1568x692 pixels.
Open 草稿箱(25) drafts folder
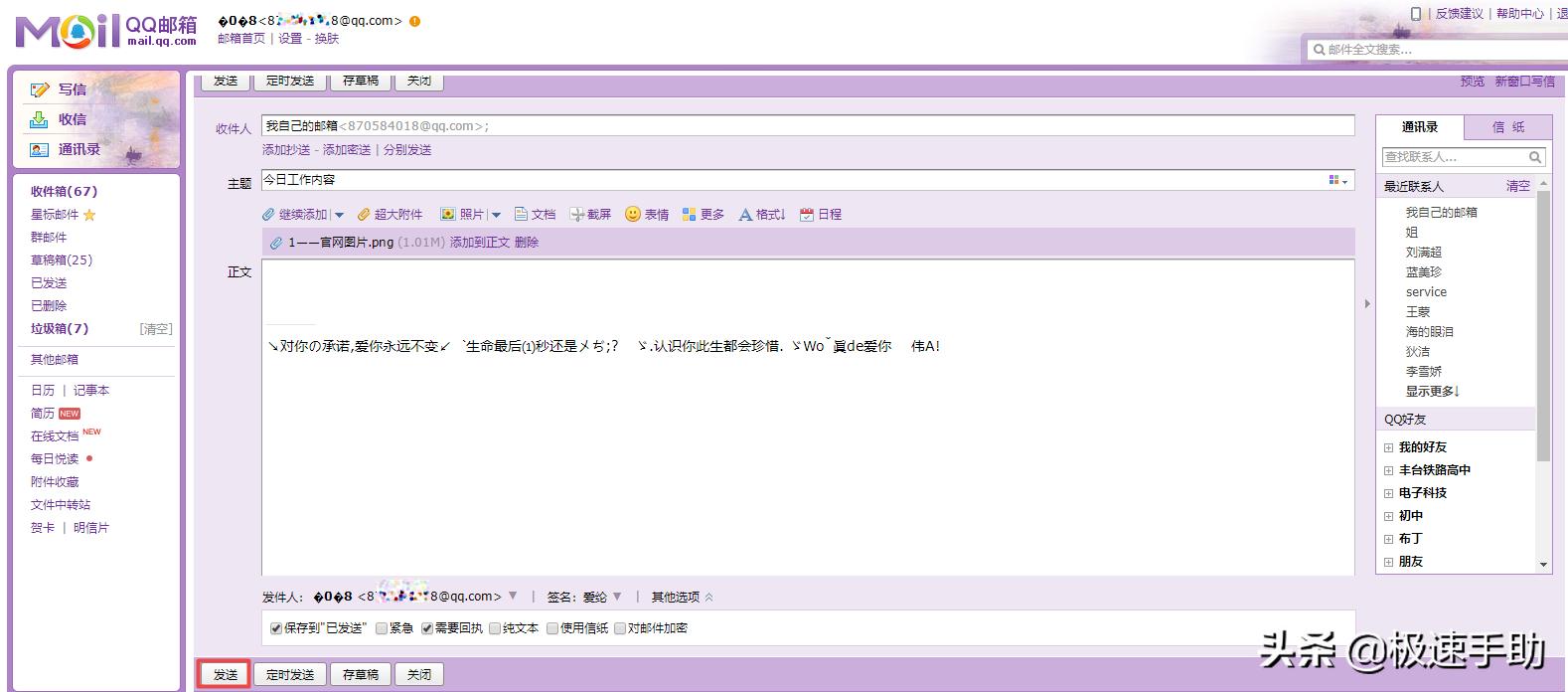coord(62,260)
